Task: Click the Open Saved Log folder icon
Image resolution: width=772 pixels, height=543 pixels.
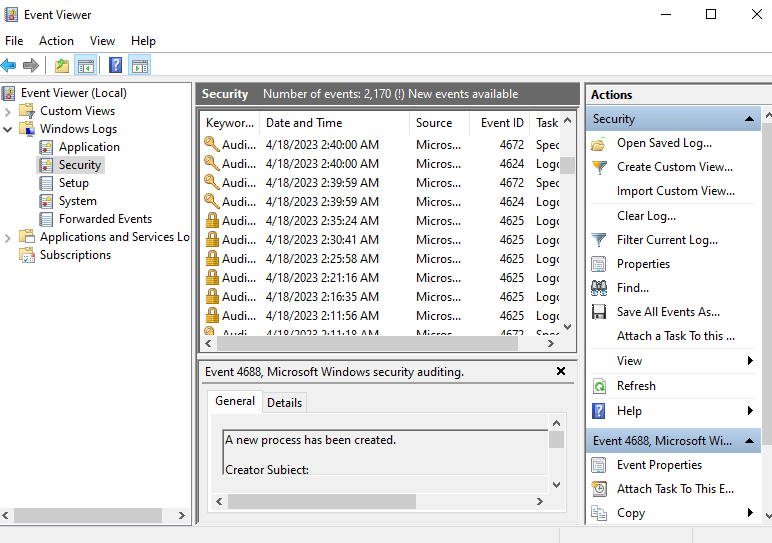Action: [x=599, y=144]
